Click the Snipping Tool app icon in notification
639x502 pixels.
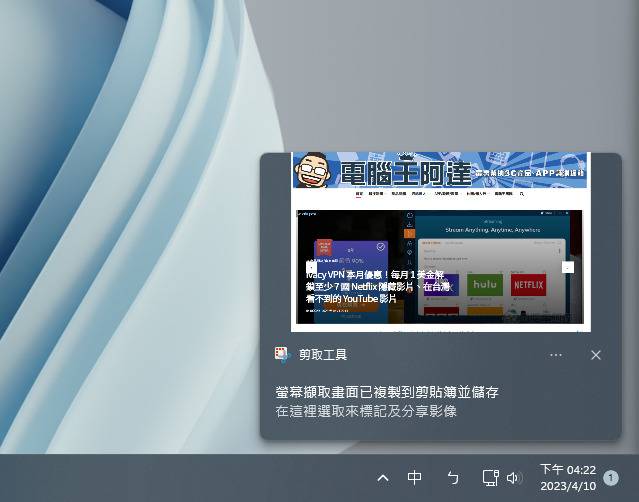click(283, 355)
